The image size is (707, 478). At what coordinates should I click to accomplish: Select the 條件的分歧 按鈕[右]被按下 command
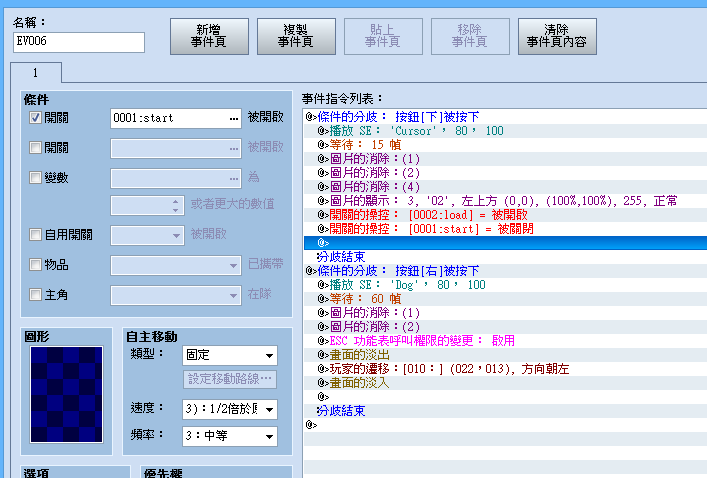tap(505, 271)
